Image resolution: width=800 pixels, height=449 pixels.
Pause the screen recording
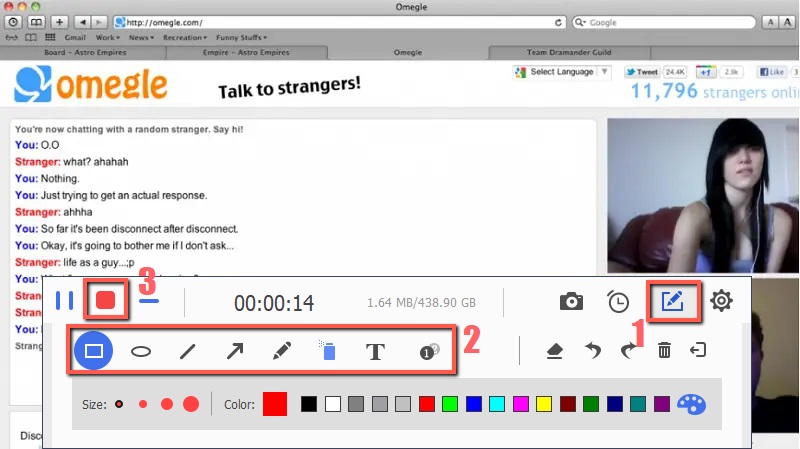[x=65, y=300]
